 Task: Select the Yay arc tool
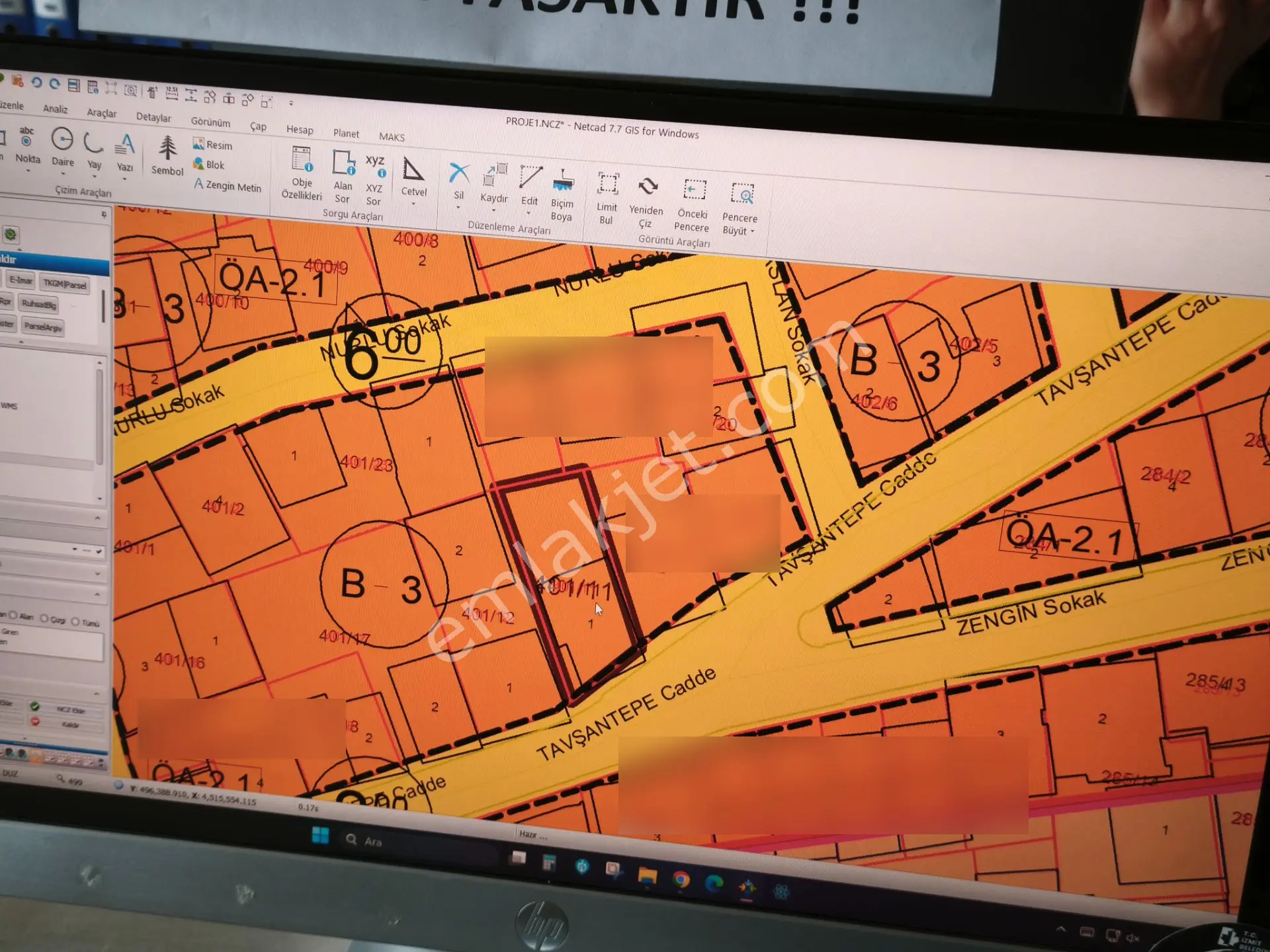click(x=94, y=150)
